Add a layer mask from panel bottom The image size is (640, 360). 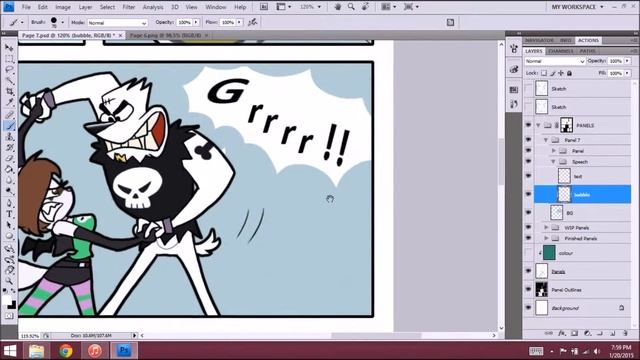click(574, 333)
